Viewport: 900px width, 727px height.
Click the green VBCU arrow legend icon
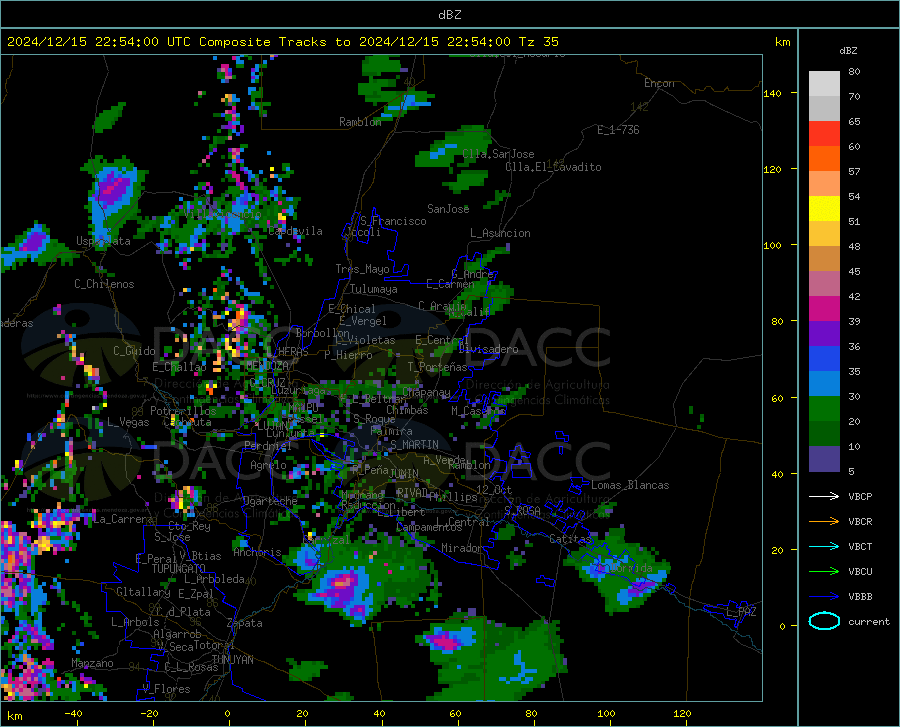(824, 572)
